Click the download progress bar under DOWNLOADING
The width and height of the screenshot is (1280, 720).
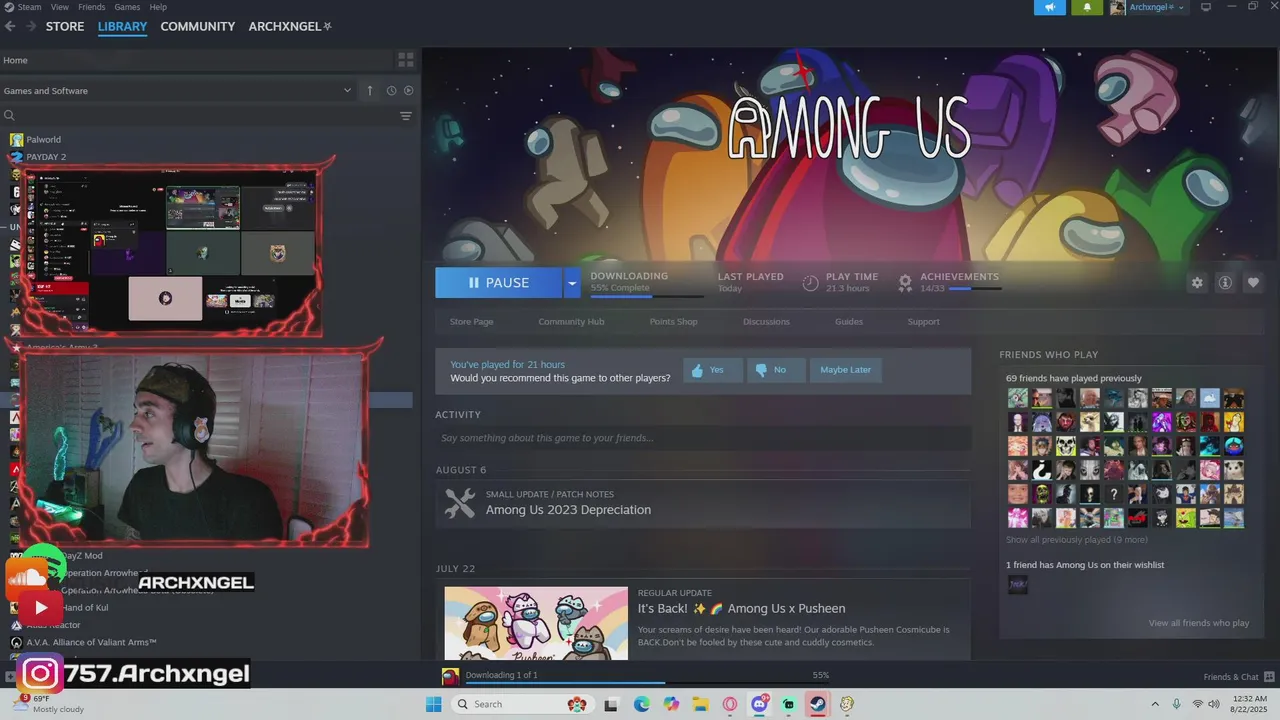click(647, 296)
